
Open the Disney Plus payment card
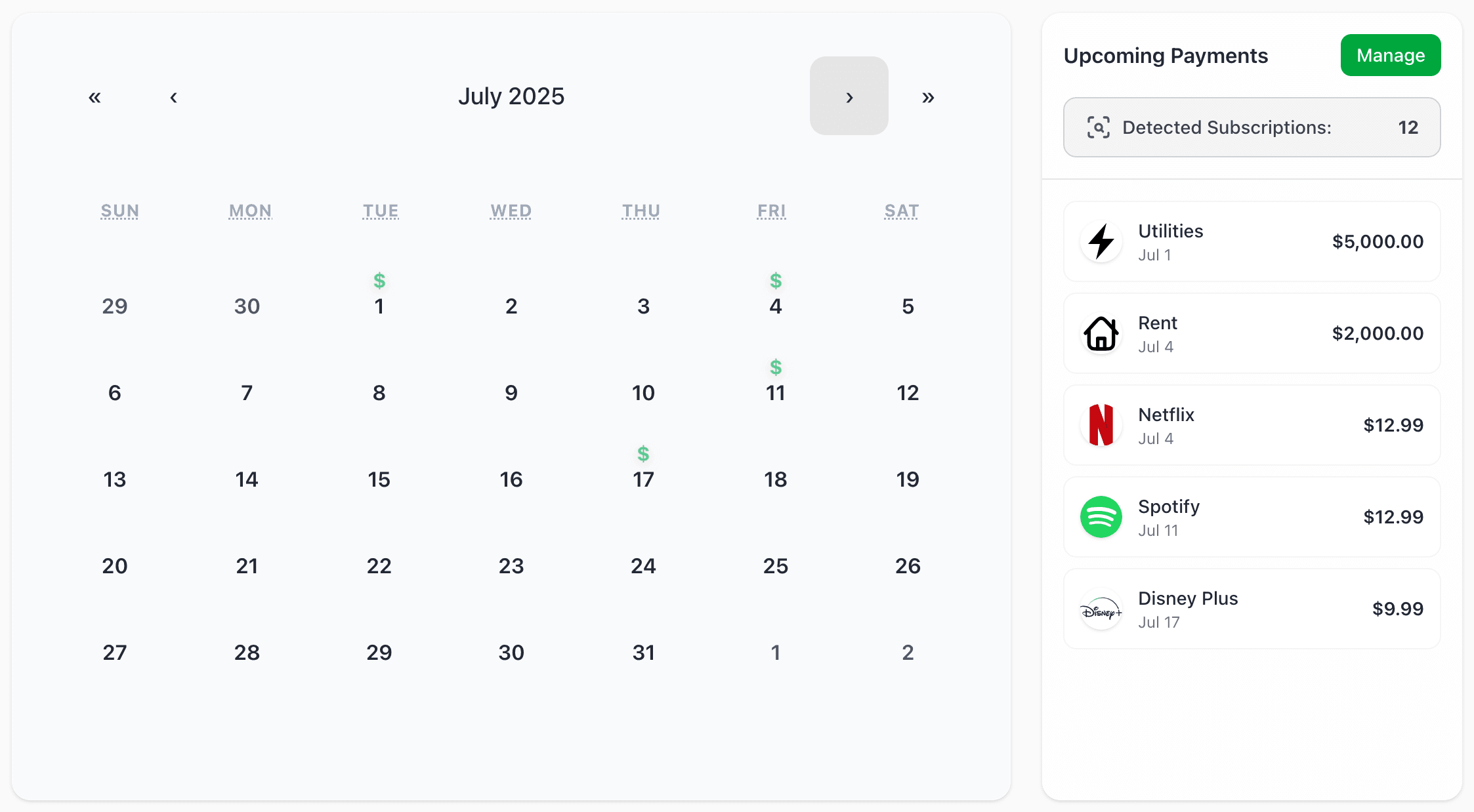tap(1252, 609)
